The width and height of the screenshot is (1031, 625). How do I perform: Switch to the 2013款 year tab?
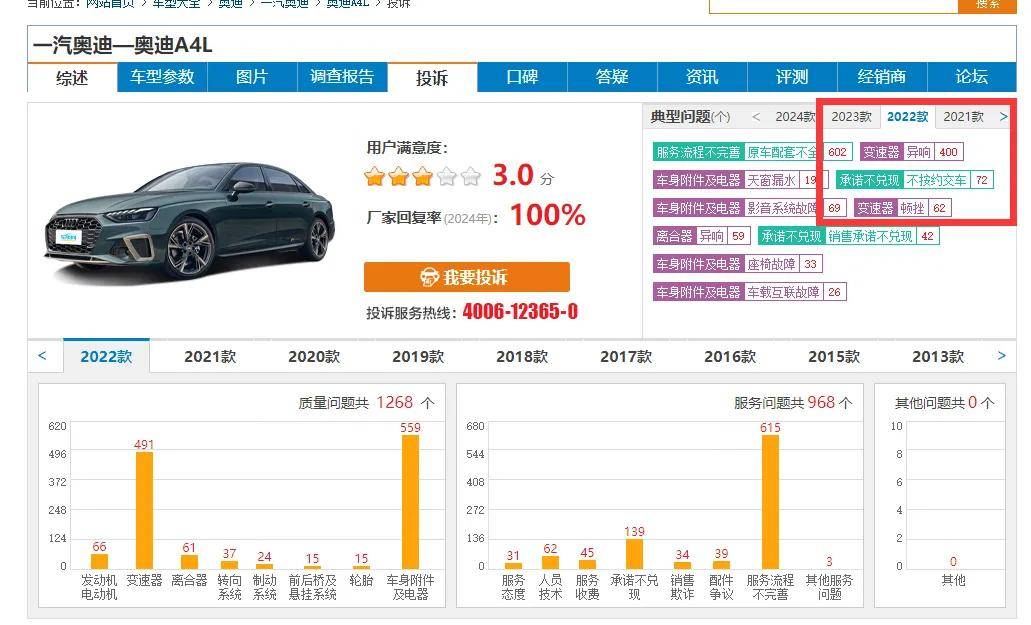click(x=938, y=356)
